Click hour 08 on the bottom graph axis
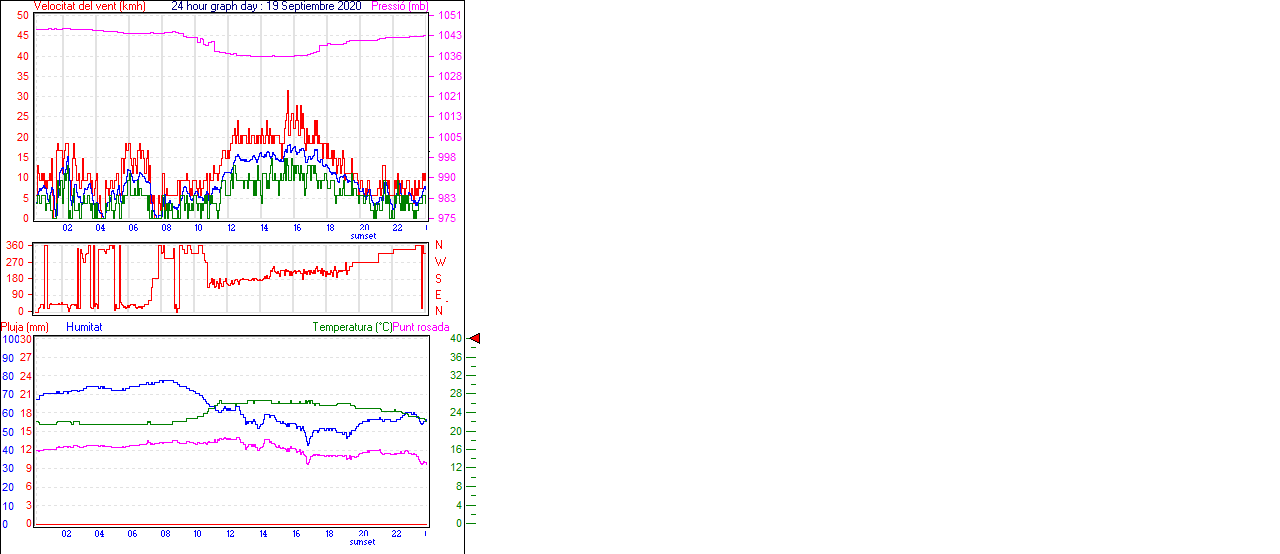1280x554 pixels. tap(166, 533)
